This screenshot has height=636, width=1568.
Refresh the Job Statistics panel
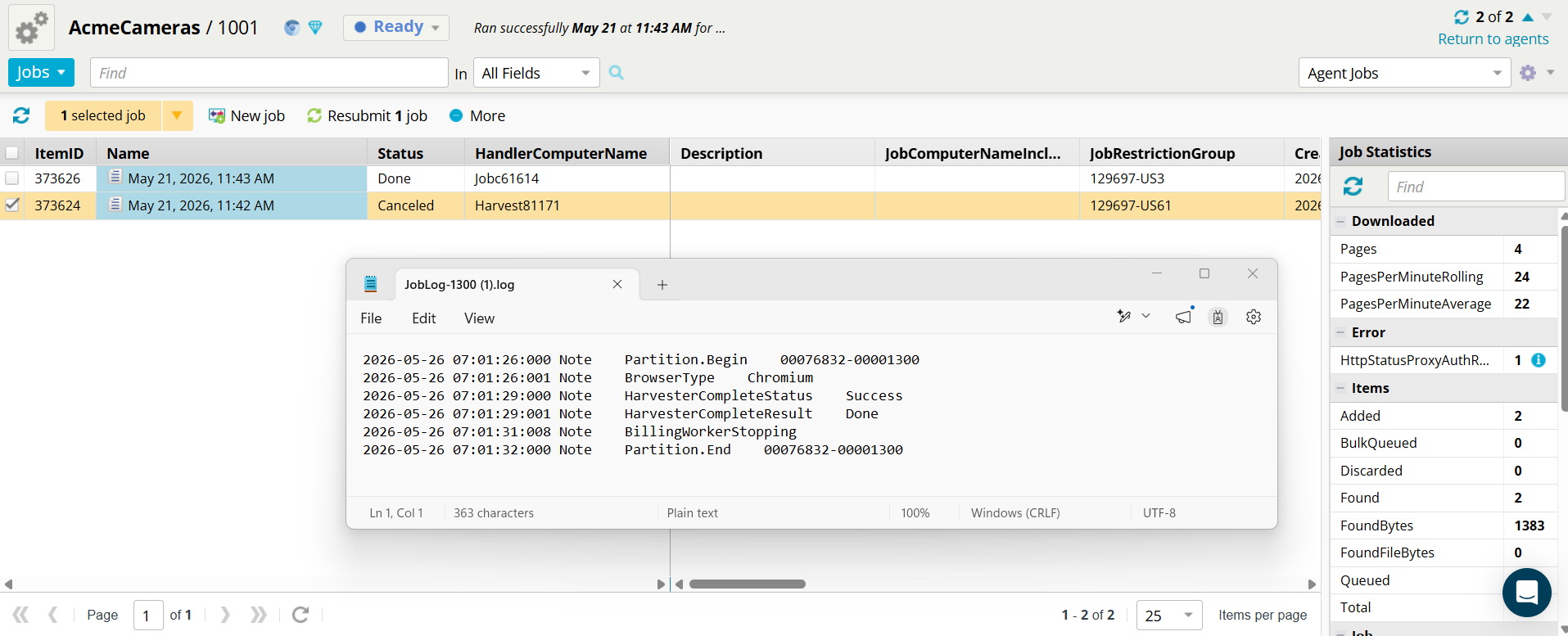point(1353,187)
